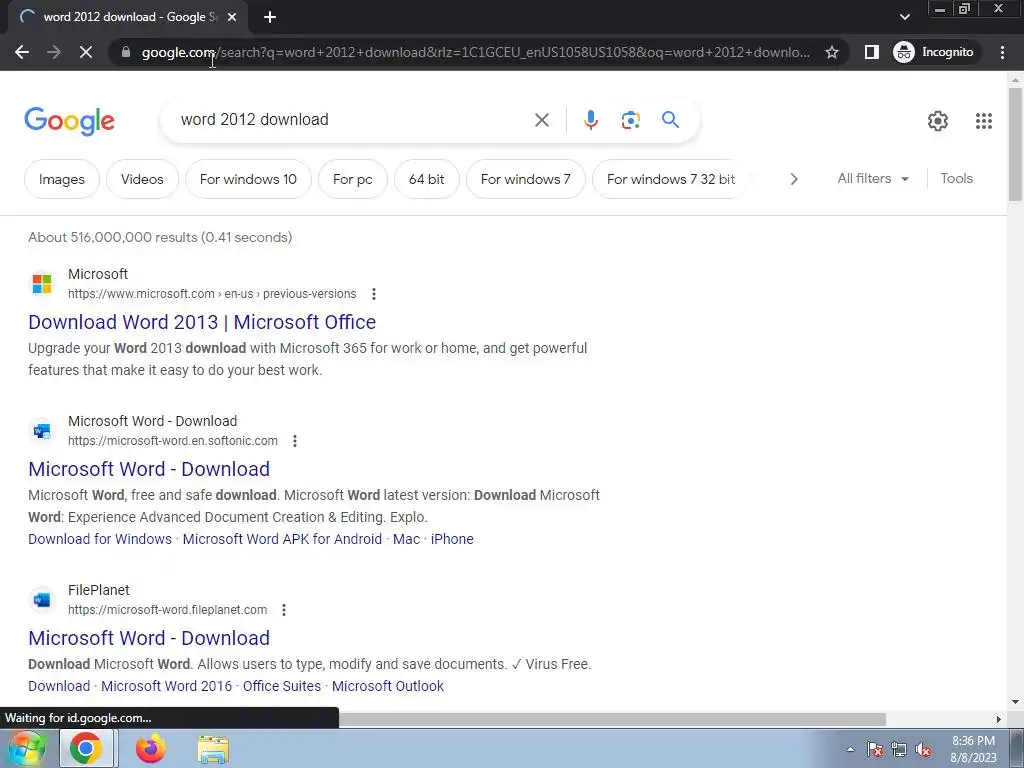
Task: Close the 'word 2012 download' tab
Action: click(x=232, y=17)
